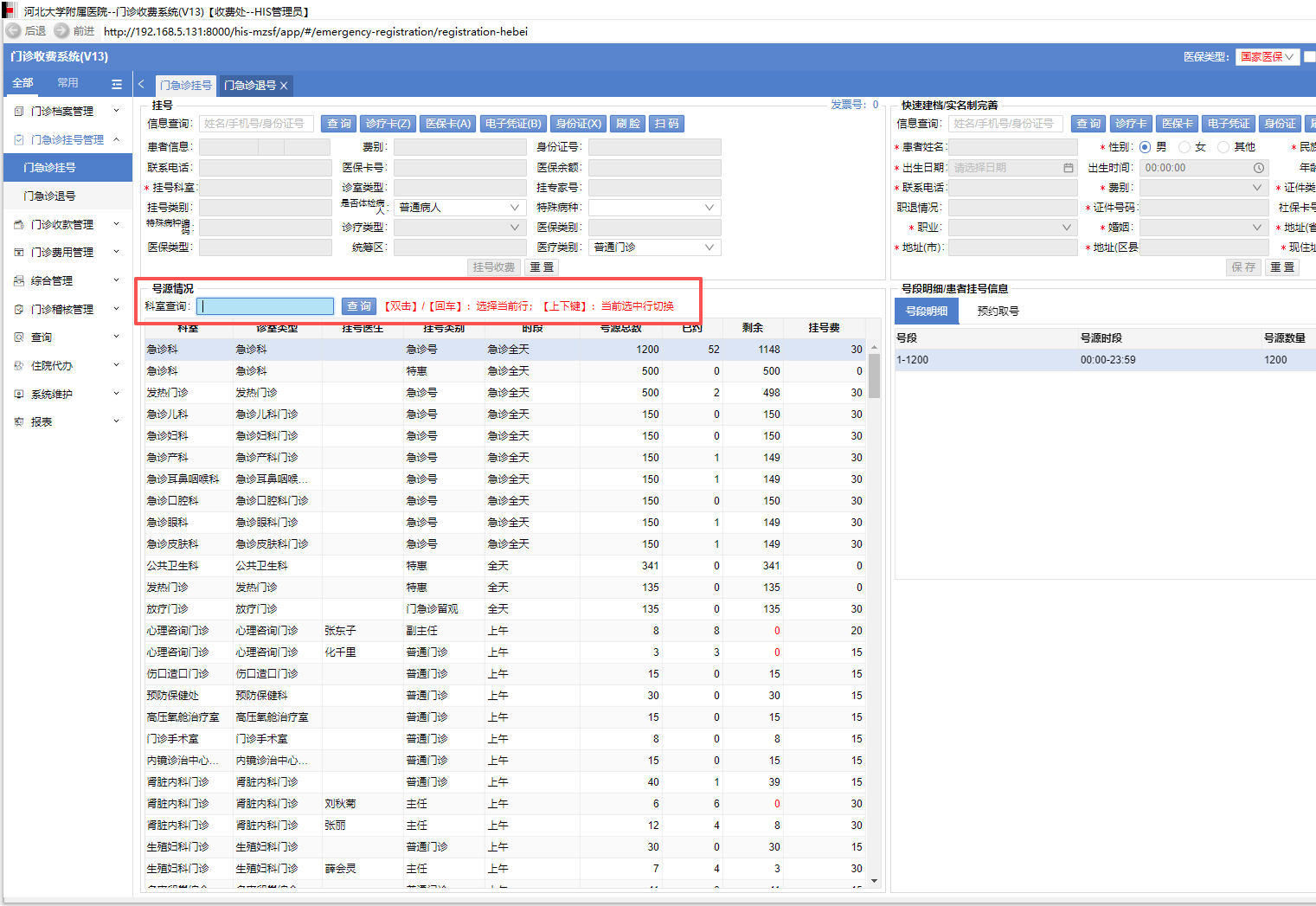Click the 诊疗卡 button in 快速建档 panel
The height and width of the screenshot is (906, 1316).
(x=1131, y=124)
